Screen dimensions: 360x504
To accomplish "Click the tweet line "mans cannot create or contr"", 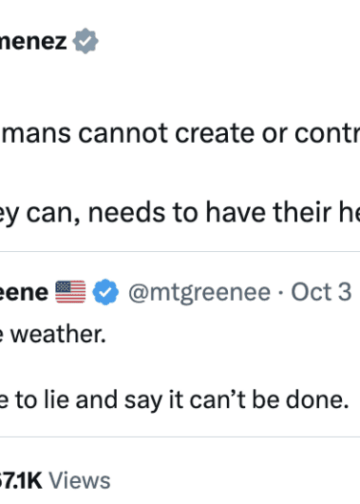I will tap(180, 133).
